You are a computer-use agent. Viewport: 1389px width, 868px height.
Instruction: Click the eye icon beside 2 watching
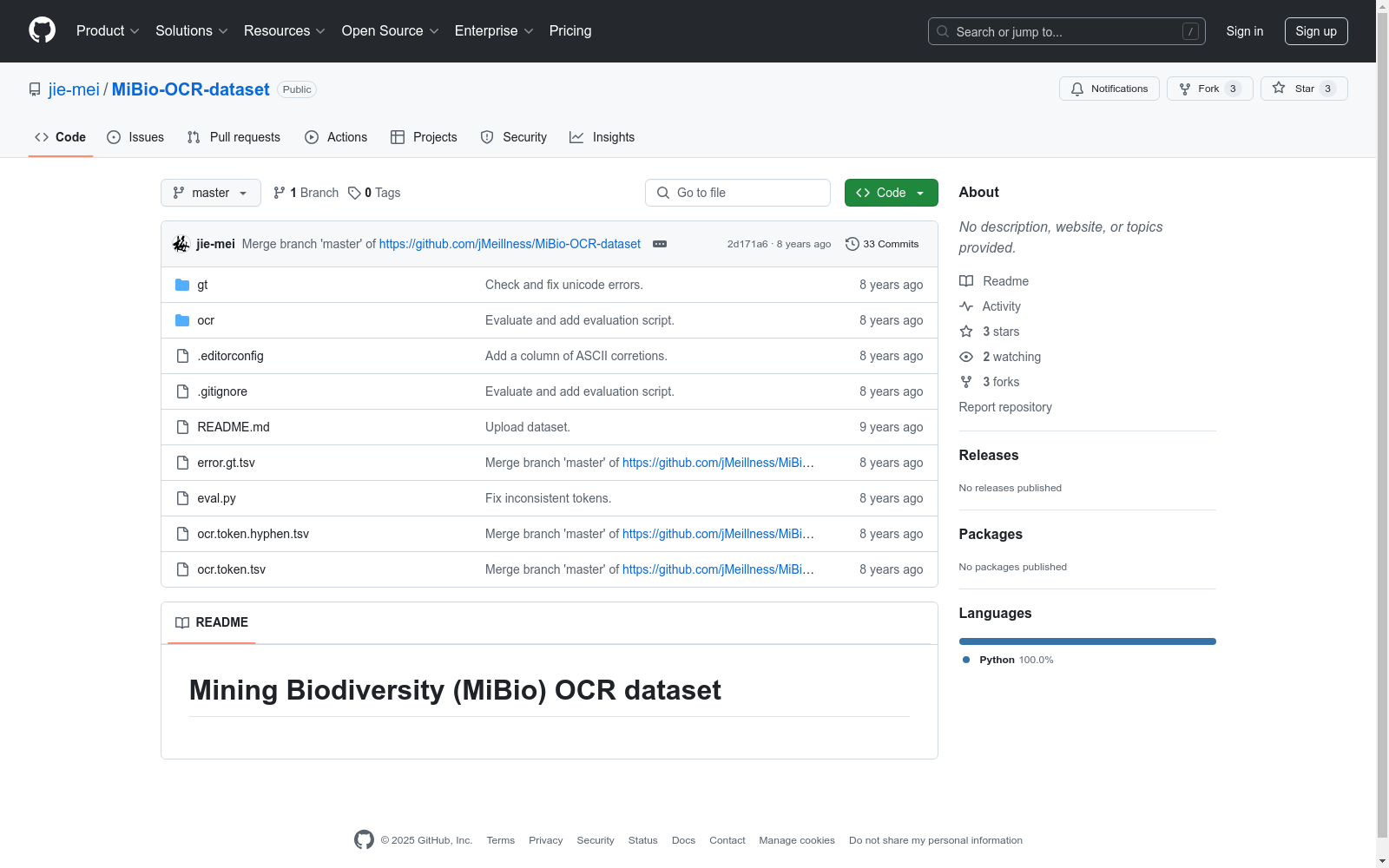[966, 357]
